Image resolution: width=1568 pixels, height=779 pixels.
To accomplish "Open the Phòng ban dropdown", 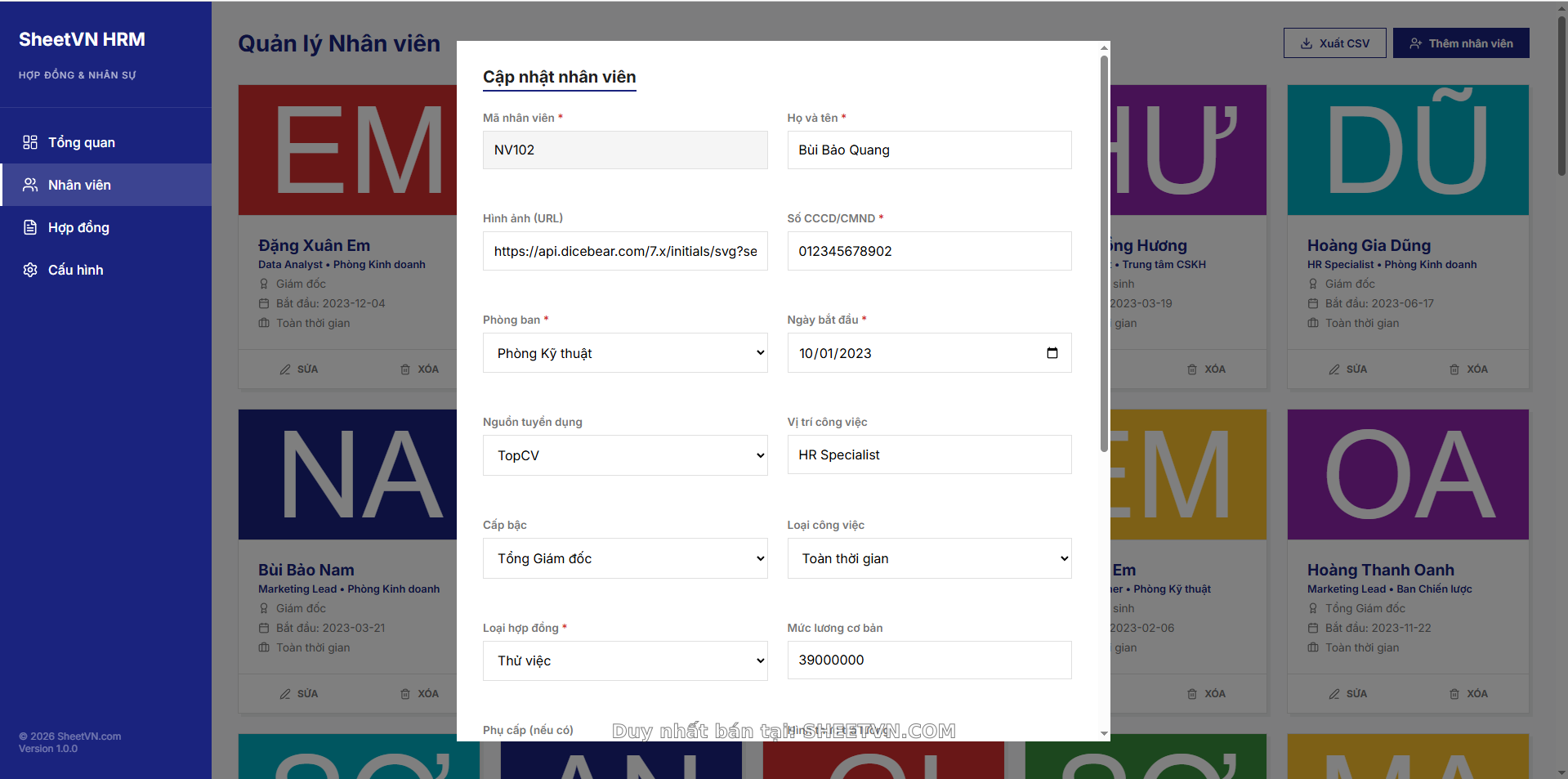I will (x=624, y=353).
